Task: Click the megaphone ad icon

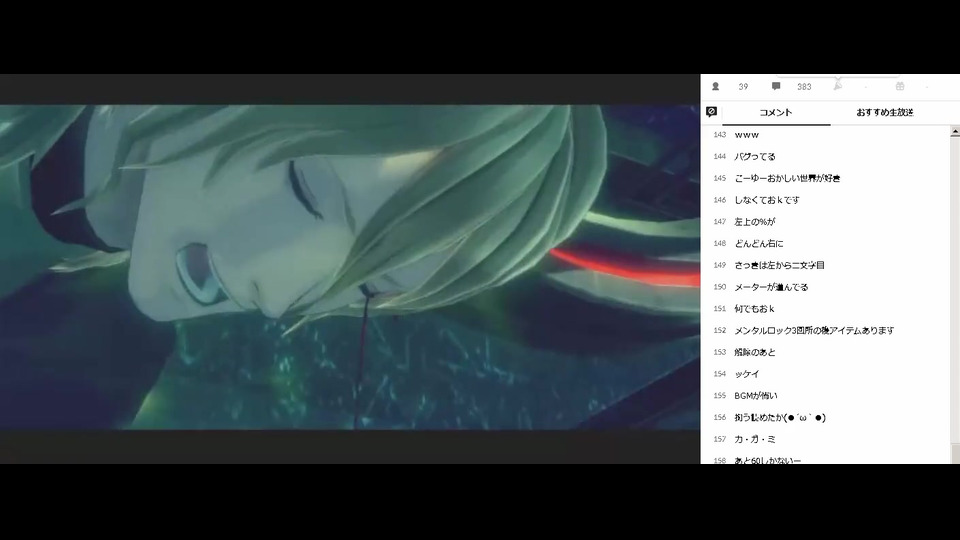Action: coord(838,86)
